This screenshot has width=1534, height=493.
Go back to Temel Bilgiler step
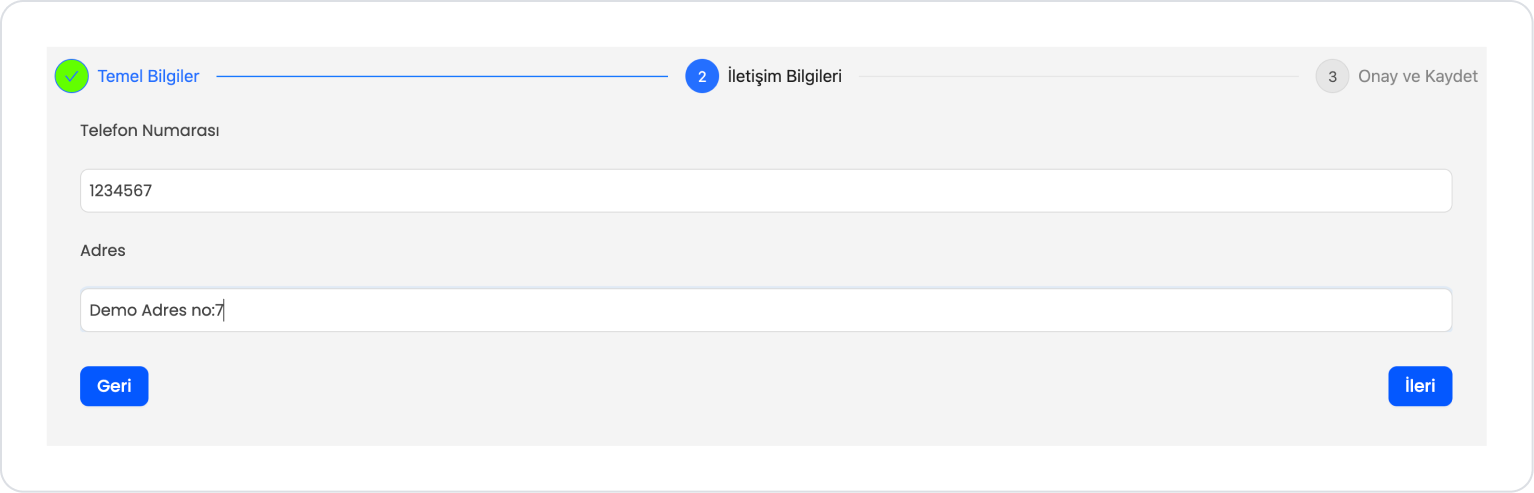[x=148, y=76]
